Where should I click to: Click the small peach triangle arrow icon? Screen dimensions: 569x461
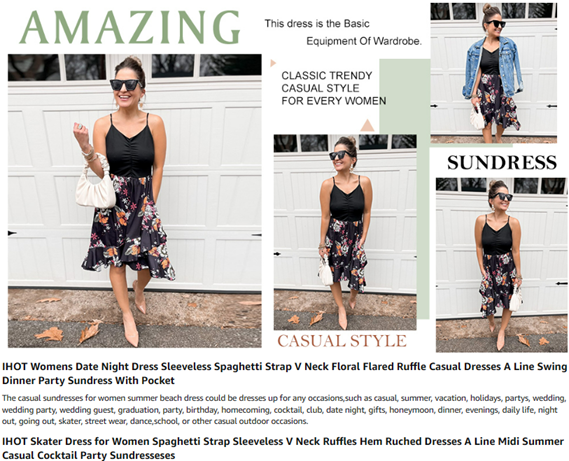pos(273,63)
